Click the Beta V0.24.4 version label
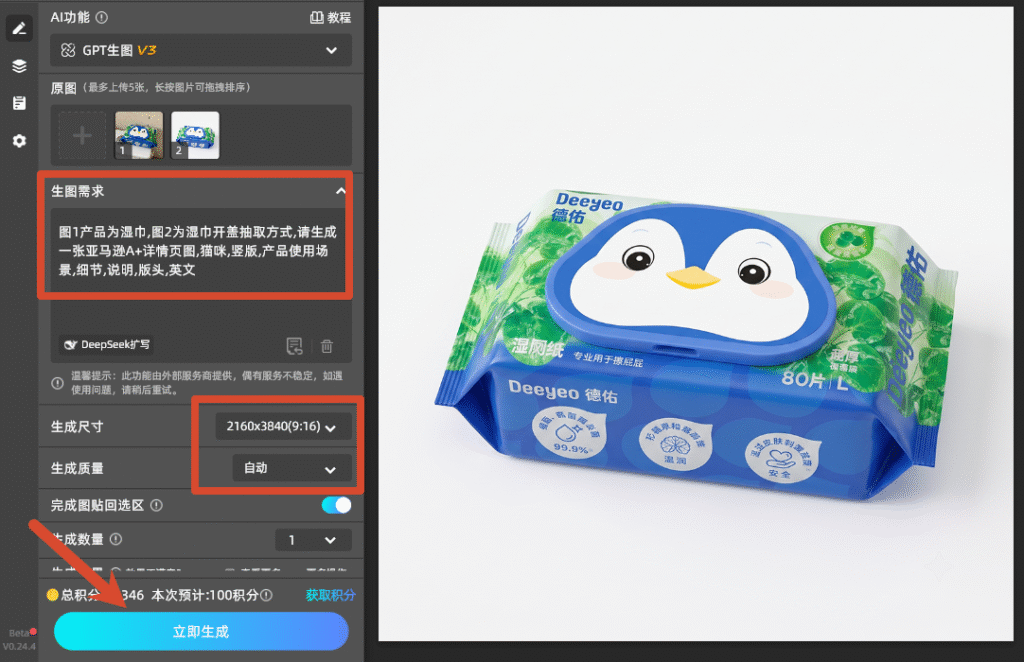Image resolution: width=1024 pixels, height=662 pixels. [19, 640]
